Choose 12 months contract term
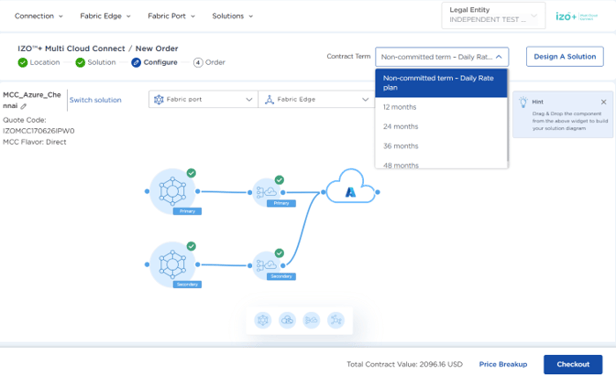Image resolution: width=616 pixels, height=376 pixels. point(441,107)
